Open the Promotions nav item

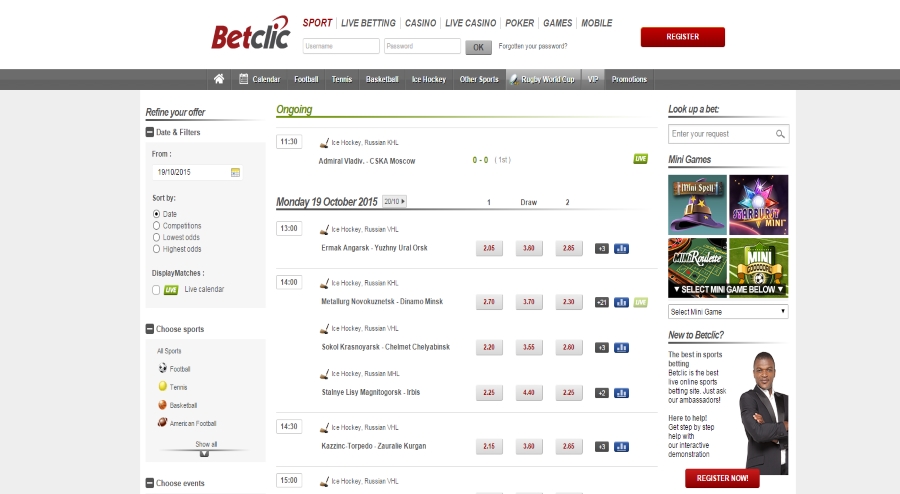coord(629,79)
